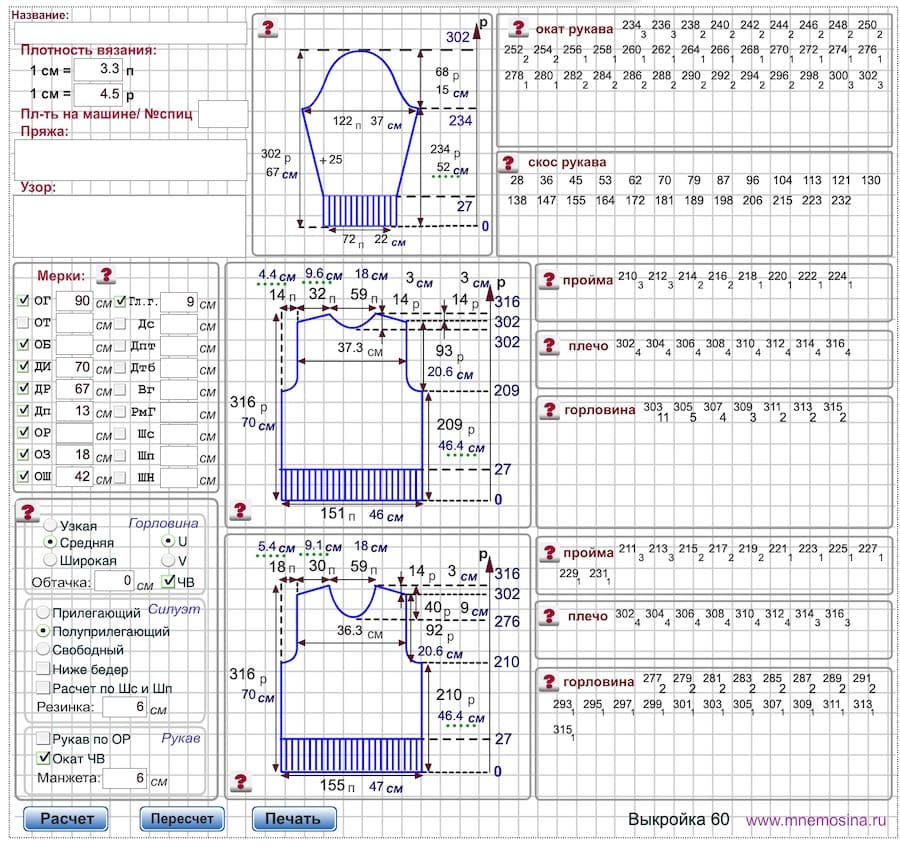Open the www.mnemosina.ru link

(816, 820)
